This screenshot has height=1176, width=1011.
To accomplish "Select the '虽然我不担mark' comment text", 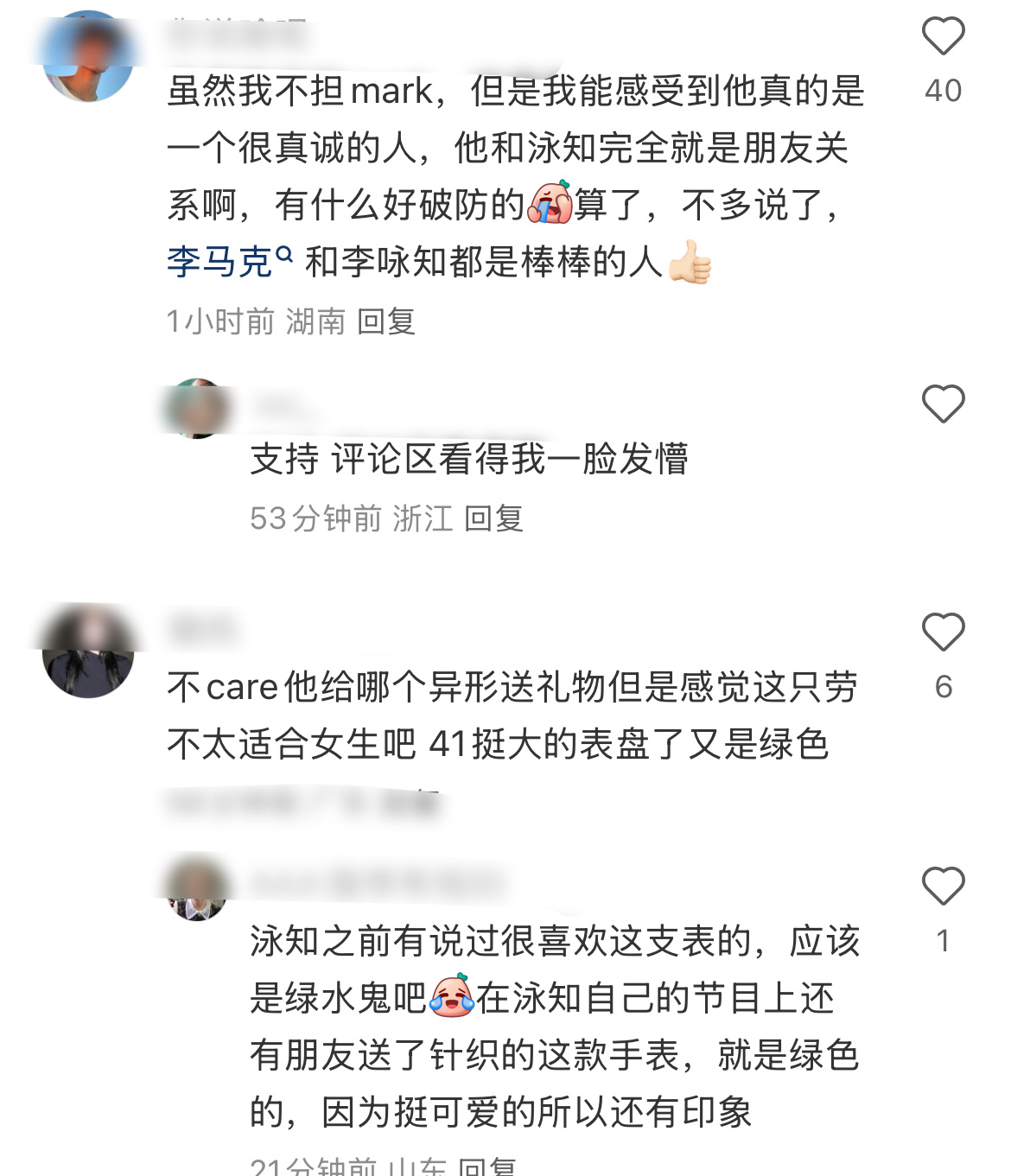I will point(516,176).
